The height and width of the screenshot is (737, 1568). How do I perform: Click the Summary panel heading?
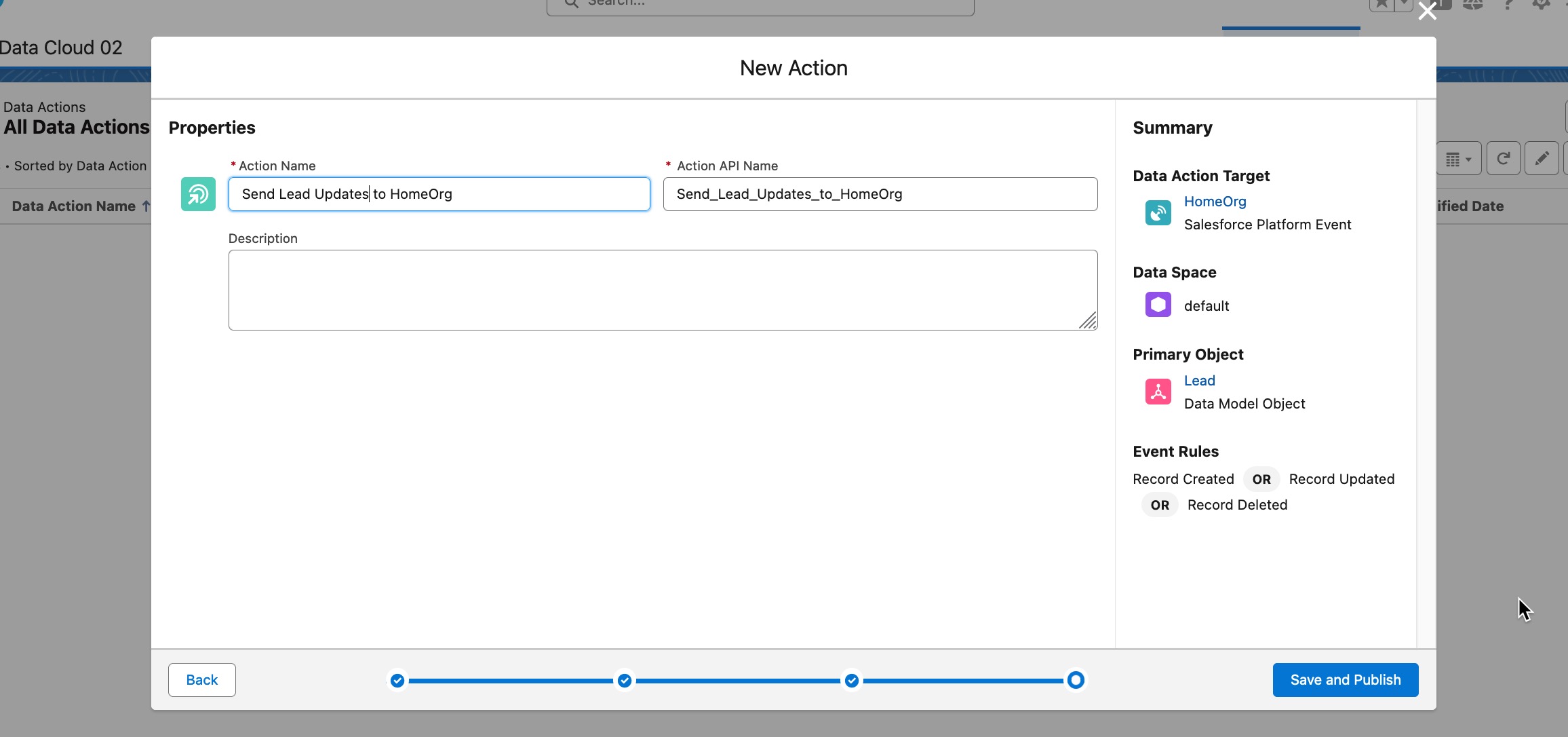point(1173,128)
